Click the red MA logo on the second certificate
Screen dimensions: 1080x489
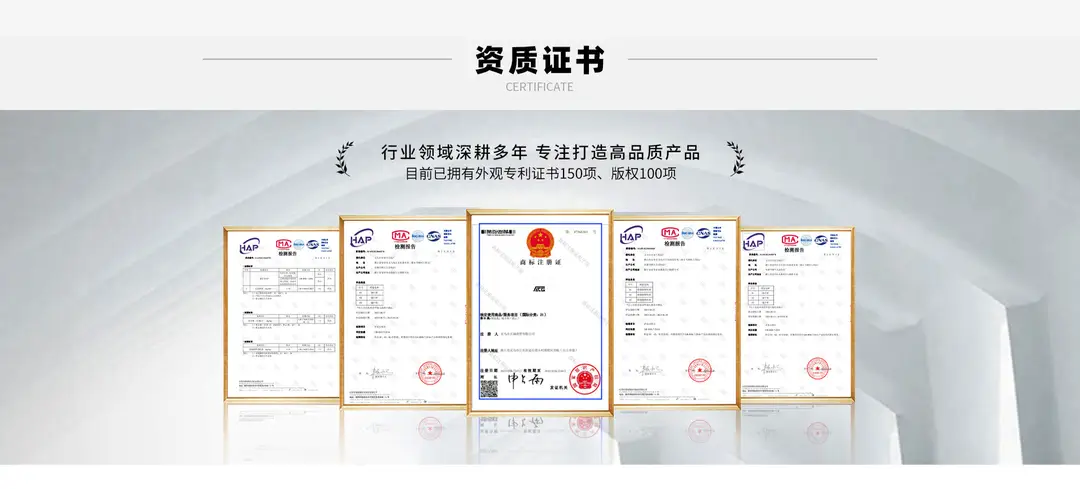point(400,236)
